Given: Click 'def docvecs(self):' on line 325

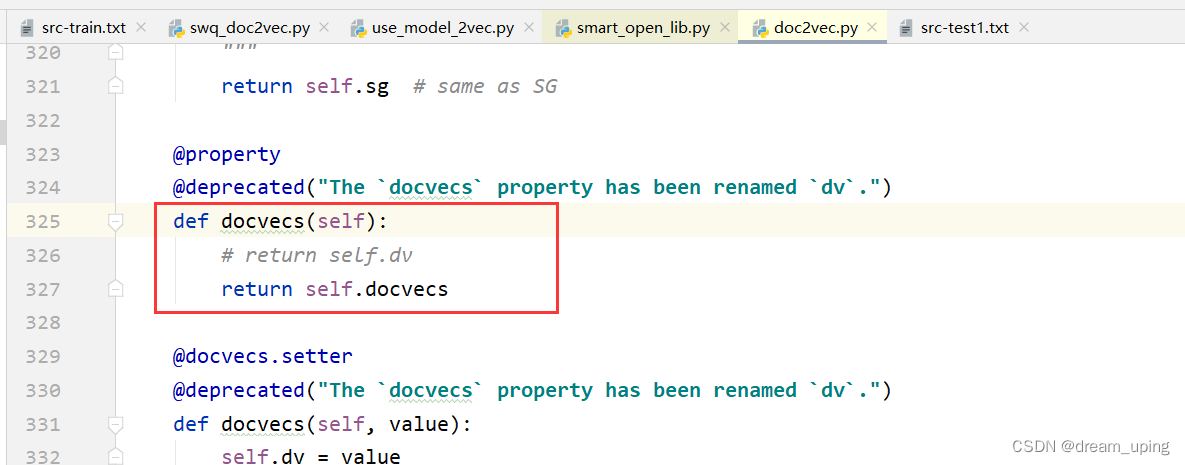Looking at the screenshot, I should tap(280, 222).
